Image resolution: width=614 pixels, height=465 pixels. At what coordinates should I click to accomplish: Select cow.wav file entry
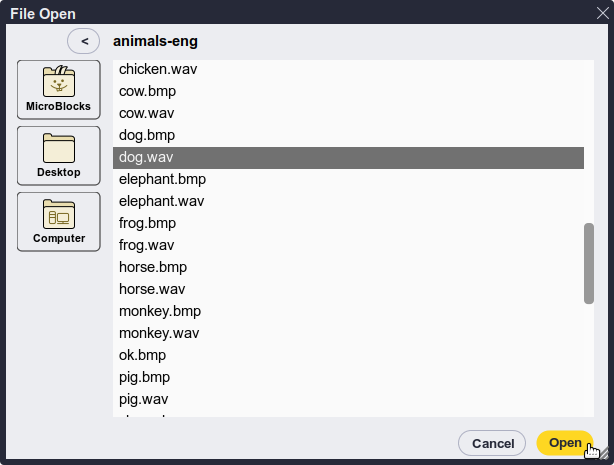pos(349,113)
